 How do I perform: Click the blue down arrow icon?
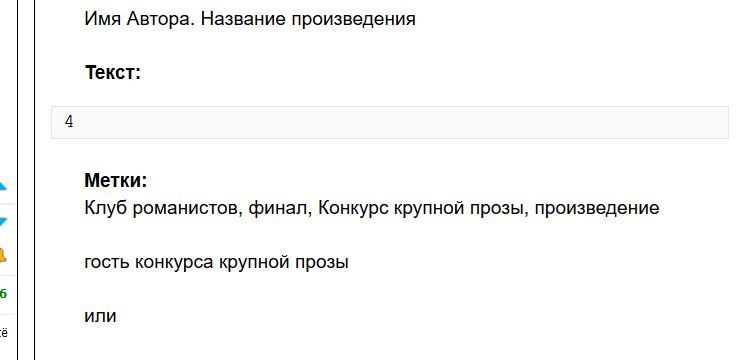(3, 222)
